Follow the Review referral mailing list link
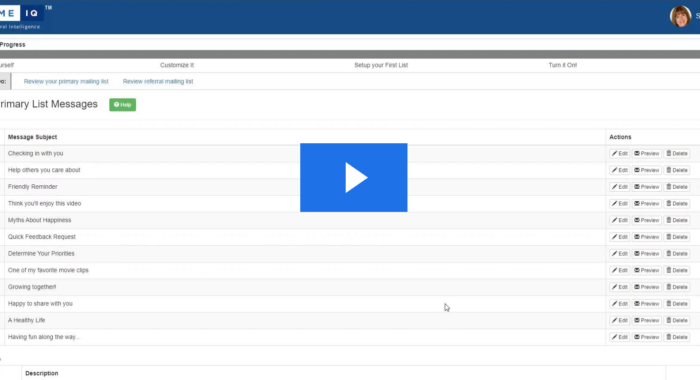 pos(158,81)
